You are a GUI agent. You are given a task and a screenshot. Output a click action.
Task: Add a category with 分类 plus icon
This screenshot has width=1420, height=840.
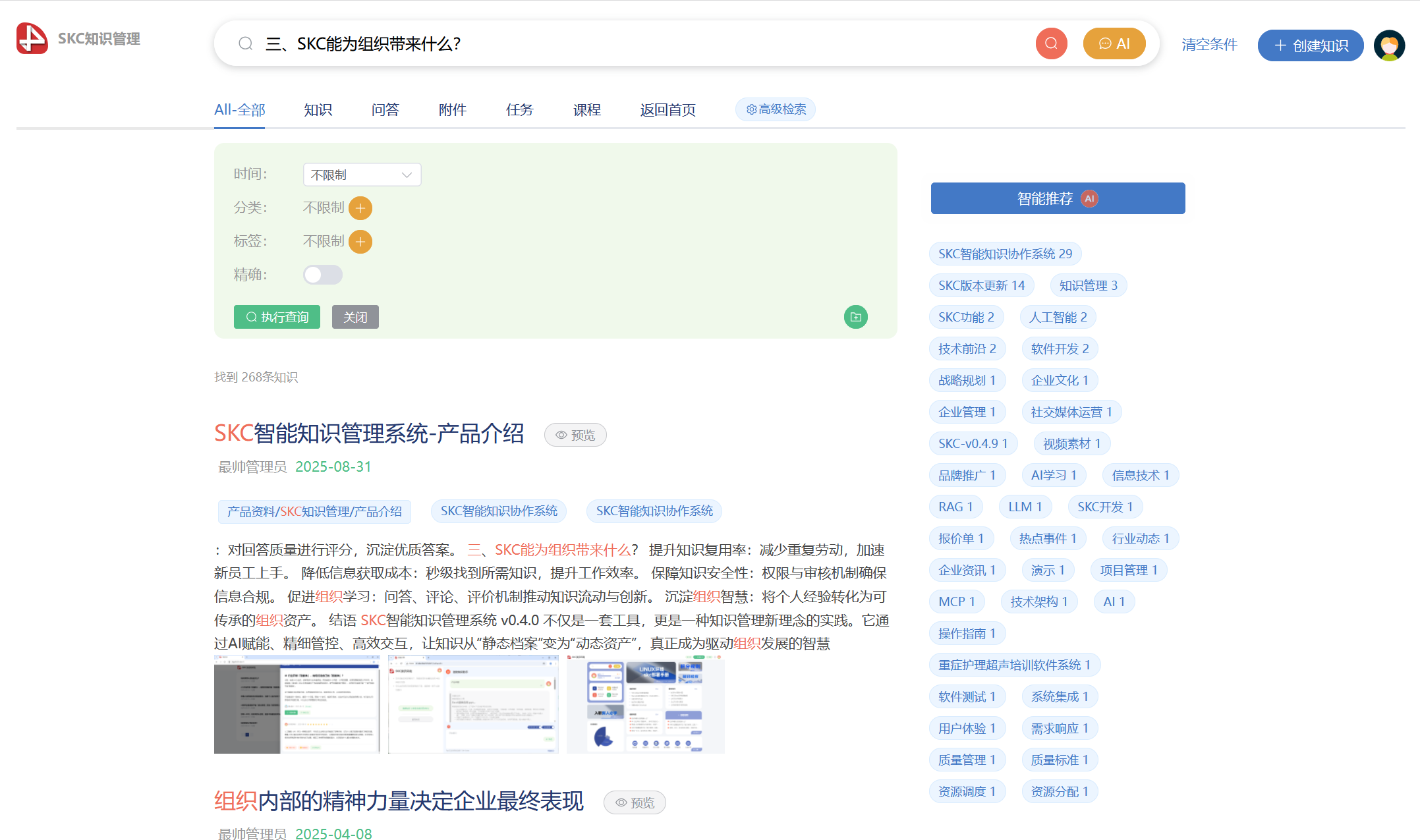[x=360, y=208]
